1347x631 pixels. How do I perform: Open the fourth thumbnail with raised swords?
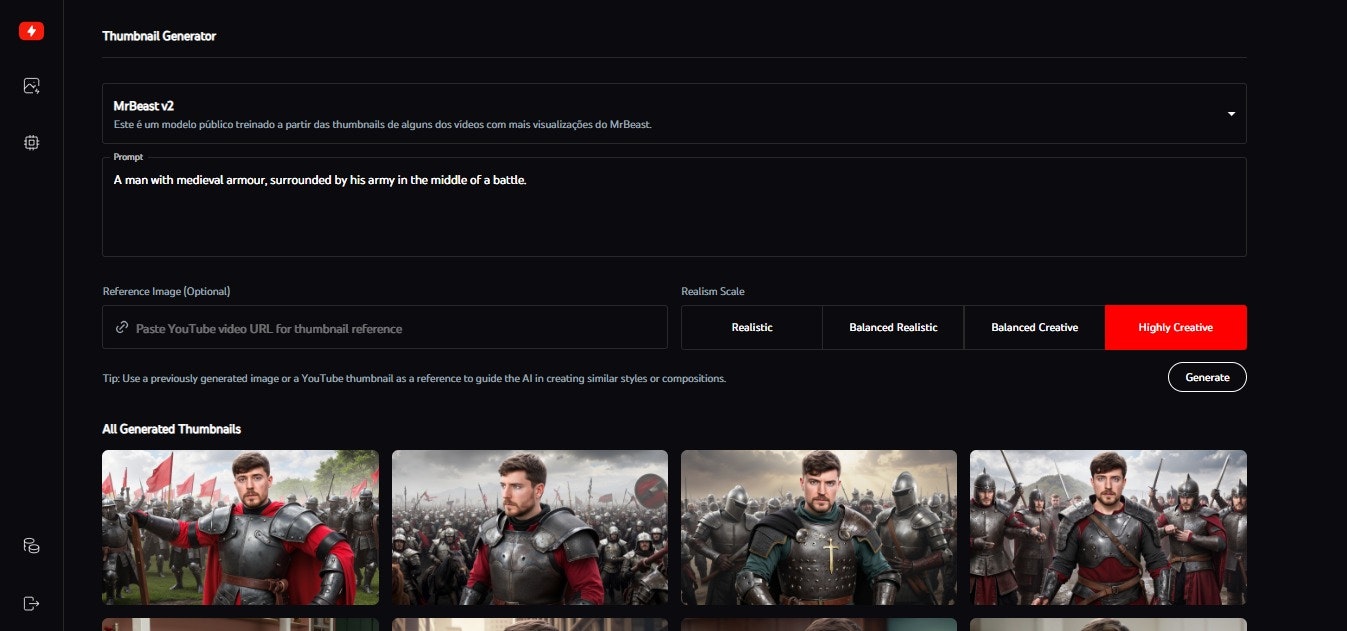click(1108, 527)
